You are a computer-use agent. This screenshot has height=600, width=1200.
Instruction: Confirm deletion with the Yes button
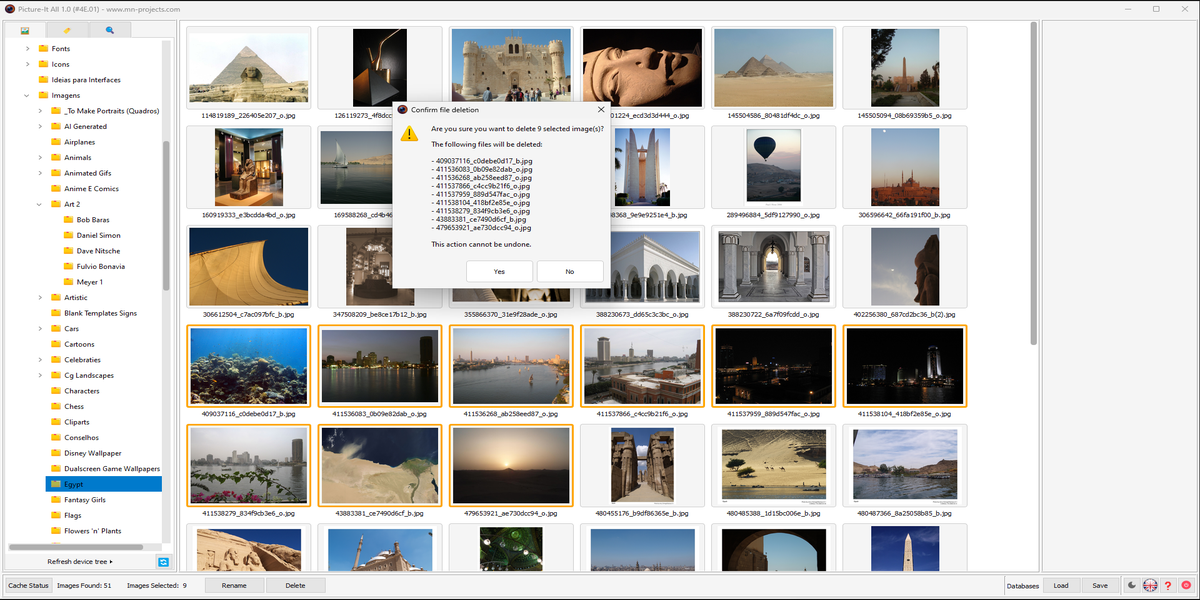[499, 271]
